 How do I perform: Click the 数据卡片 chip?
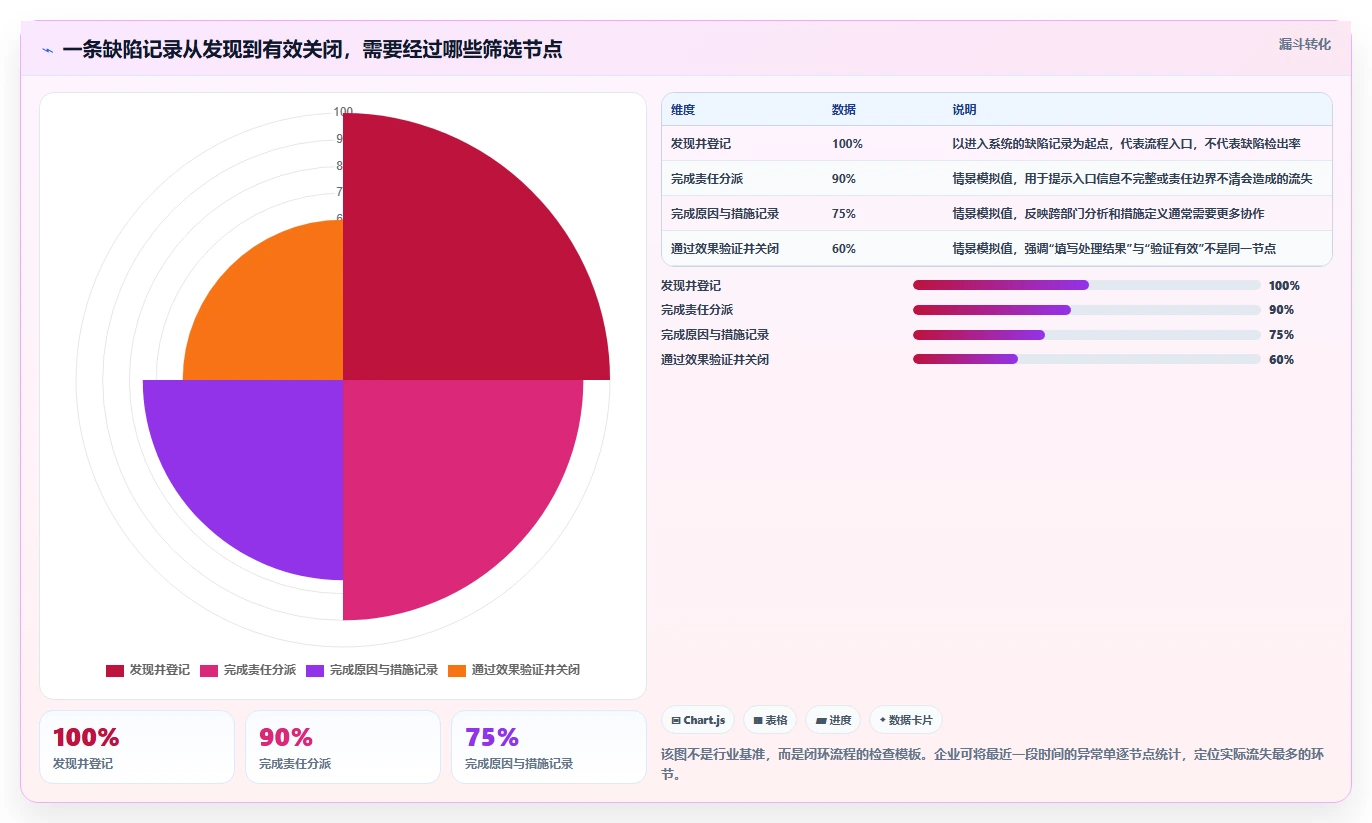click(905, 720)
